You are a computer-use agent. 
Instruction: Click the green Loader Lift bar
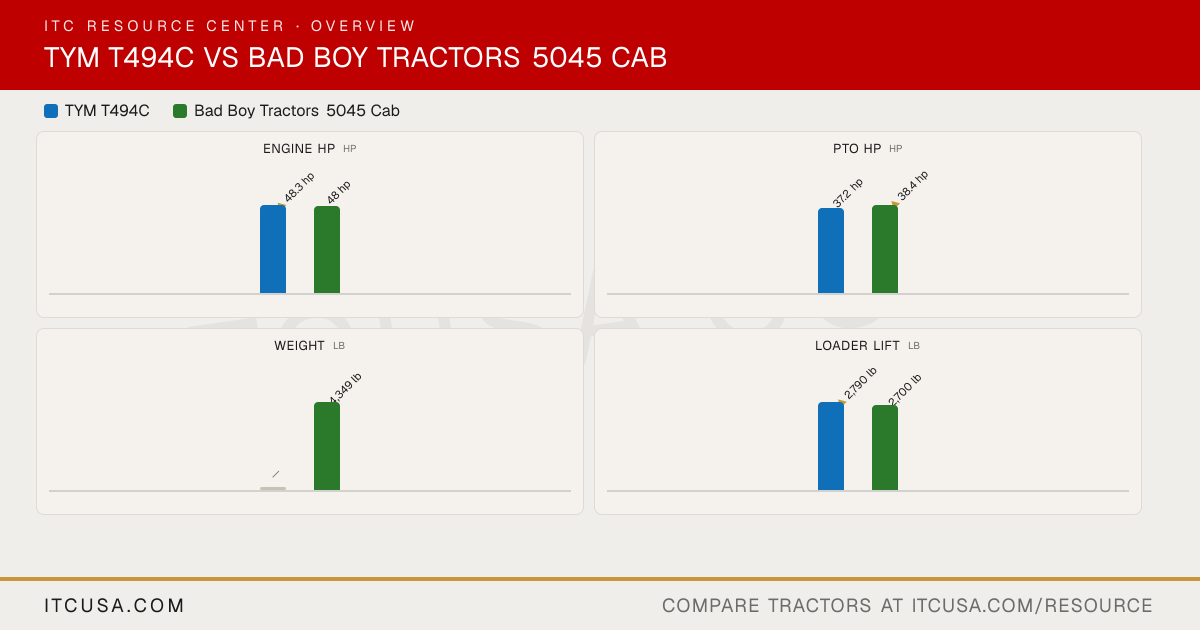point(885,448)
